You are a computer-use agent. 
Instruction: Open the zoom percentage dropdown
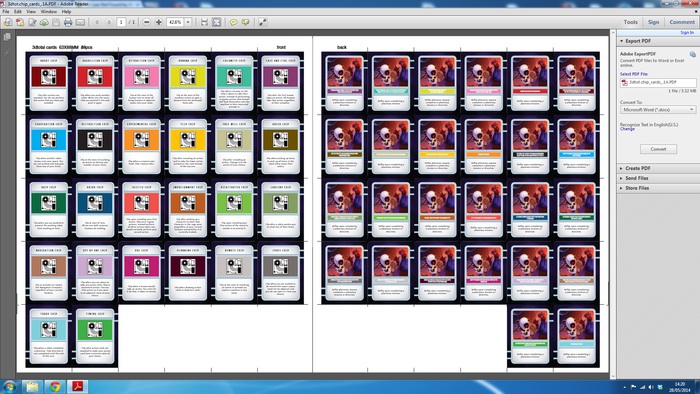(188, 22)
